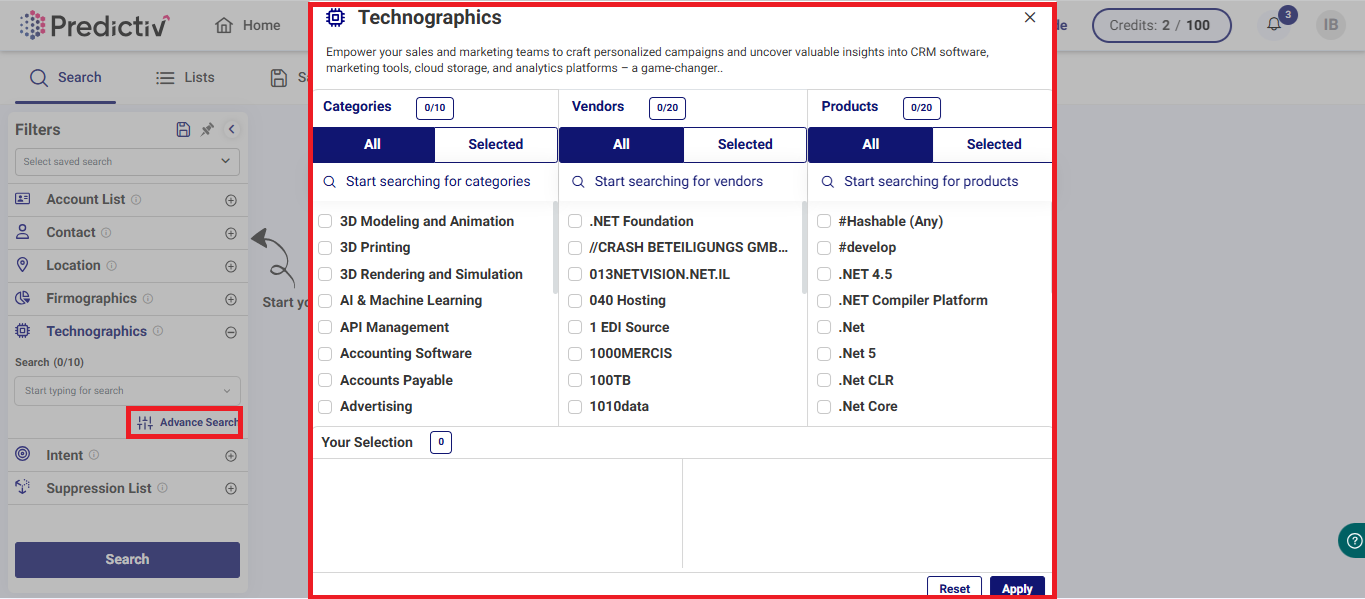Click the Firmographics chart icon
The height and width of the screenshot is (599, 1365).
23,298
